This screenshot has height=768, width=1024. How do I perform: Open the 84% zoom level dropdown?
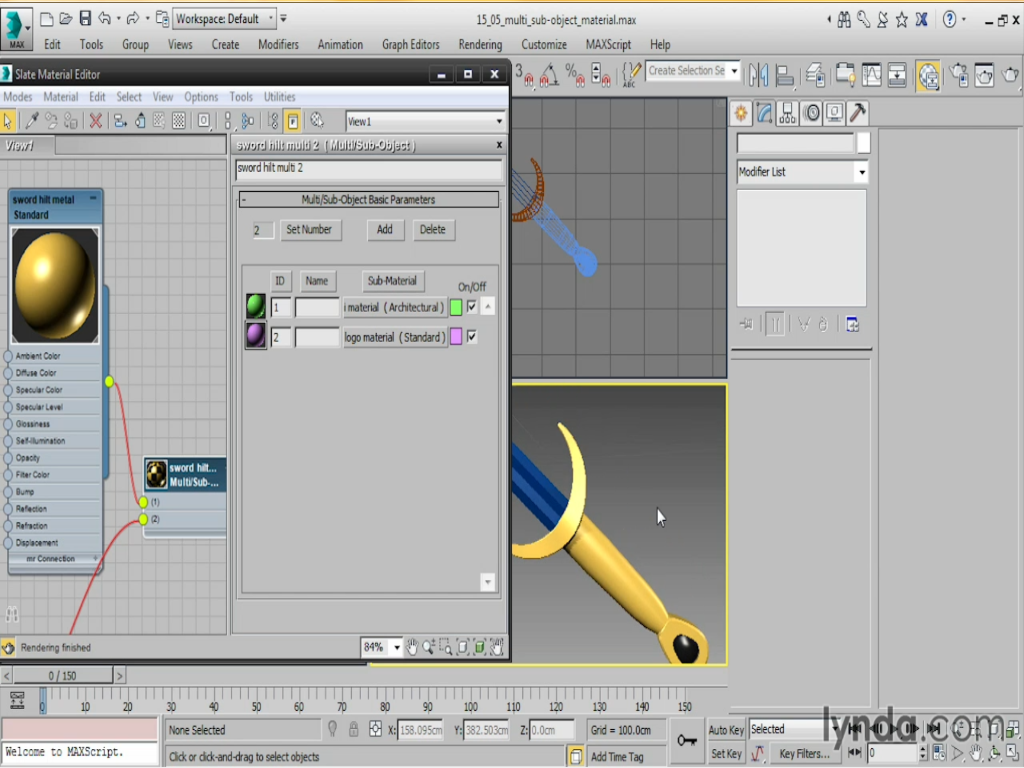tap(397, 648)
